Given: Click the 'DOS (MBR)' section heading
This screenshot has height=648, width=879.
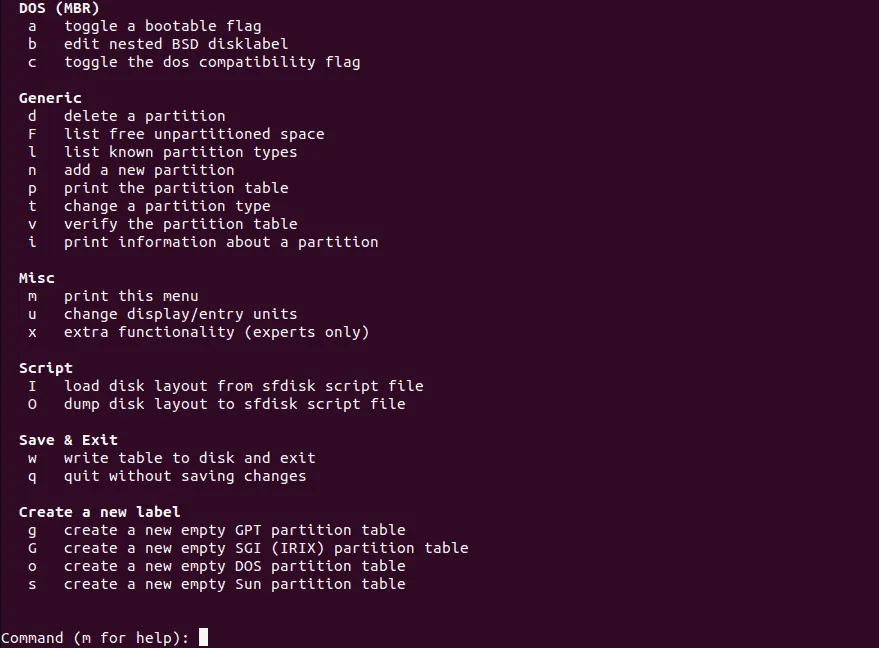Looking at the screenshot, I should click(59, 8).
